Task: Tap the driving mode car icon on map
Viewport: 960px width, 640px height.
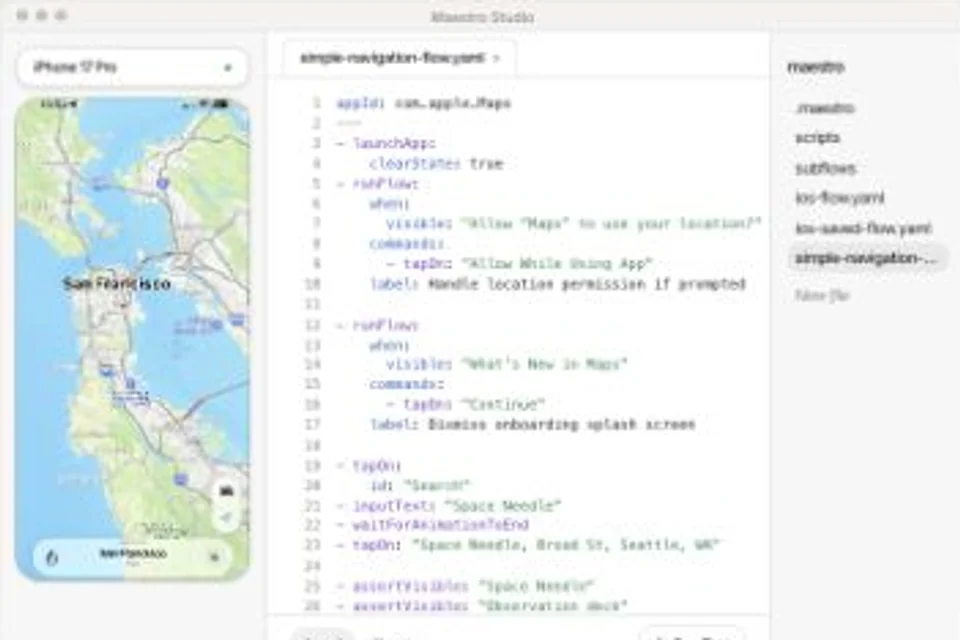Action: point(227,491)
